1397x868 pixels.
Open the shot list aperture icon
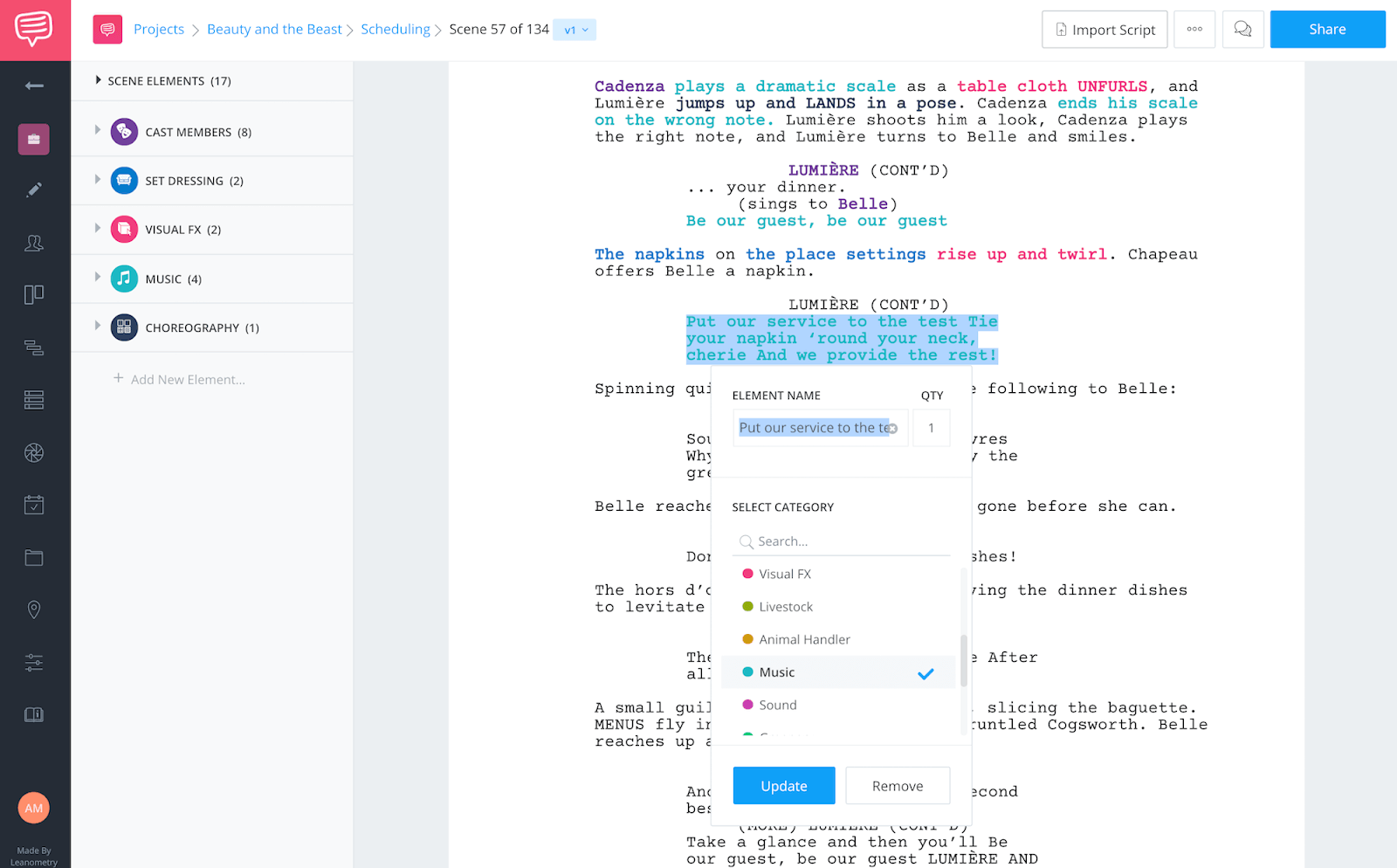[x=34, y=452]
